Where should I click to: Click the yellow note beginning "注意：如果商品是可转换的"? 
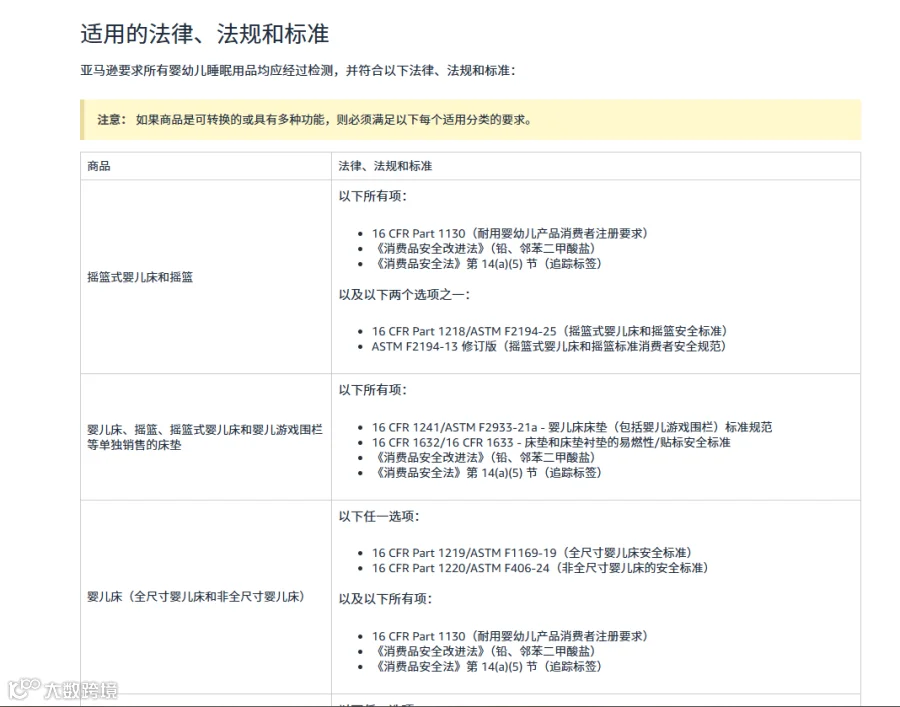point(471,119)
